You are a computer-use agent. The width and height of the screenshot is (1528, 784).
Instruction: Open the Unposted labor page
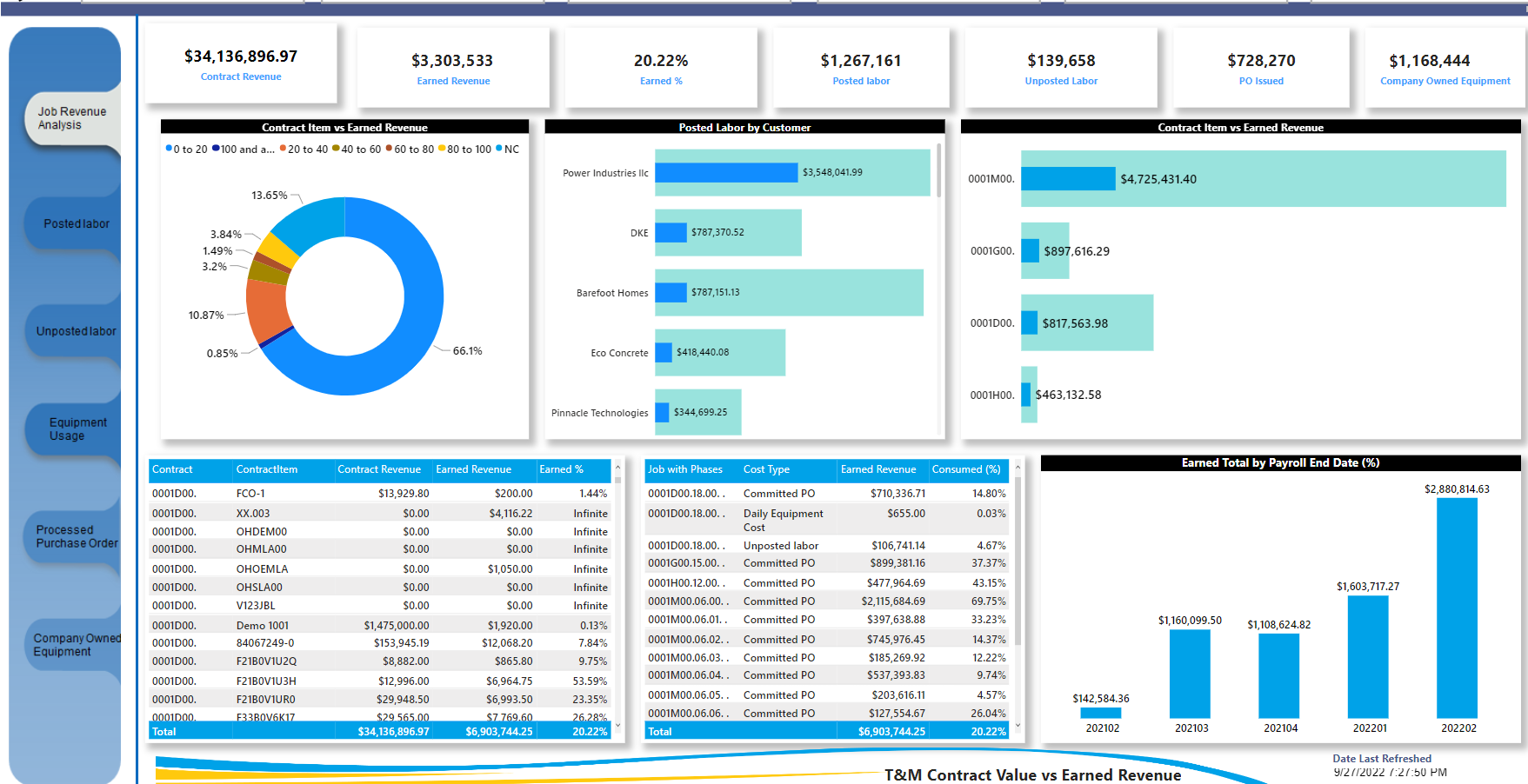tap(75, 331)
